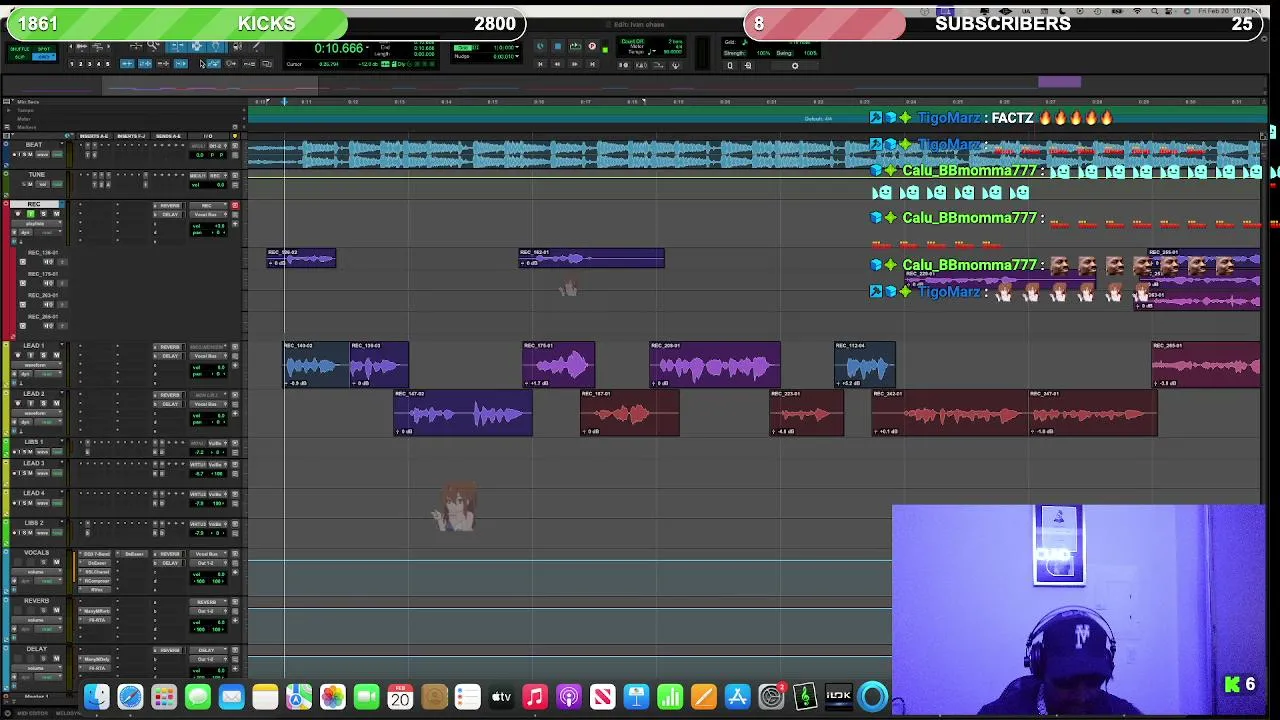Click the Go to End transport button
1280x720 pixels.
pos(592,64)
